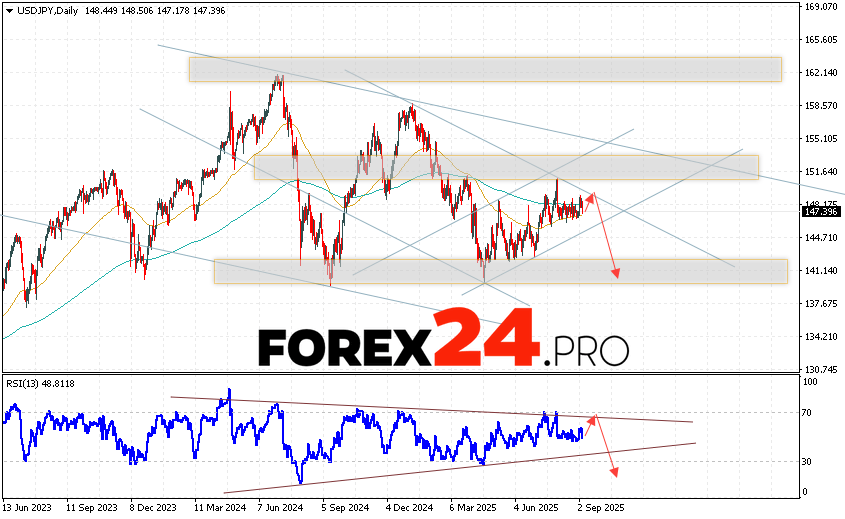Select the lower gray support zone near 141.140

click(x=500, y=271)
